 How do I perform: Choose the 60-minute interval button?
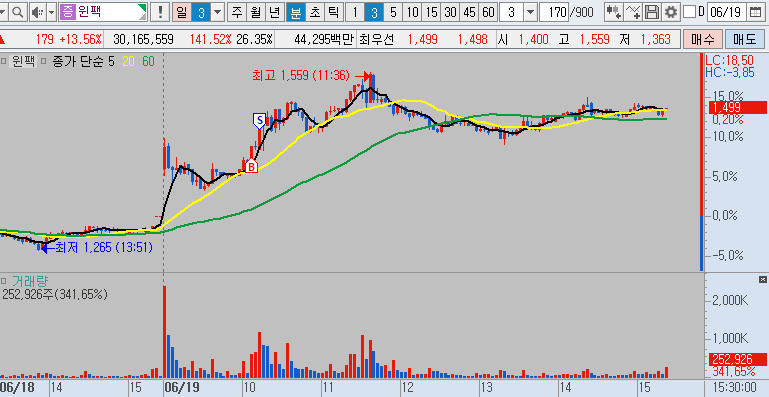click(x=487, y=12)
